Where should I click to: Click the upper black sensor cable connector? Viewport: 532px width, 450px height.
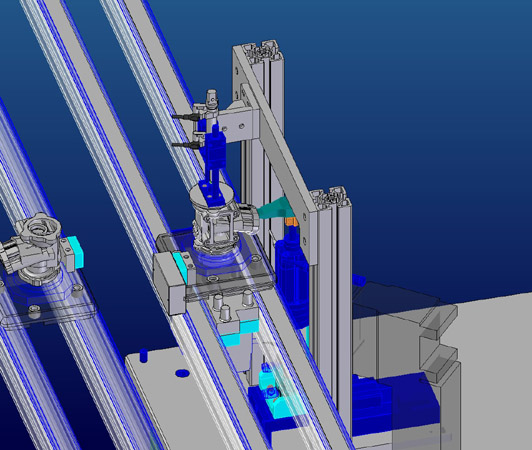click(x=186, y=117)
